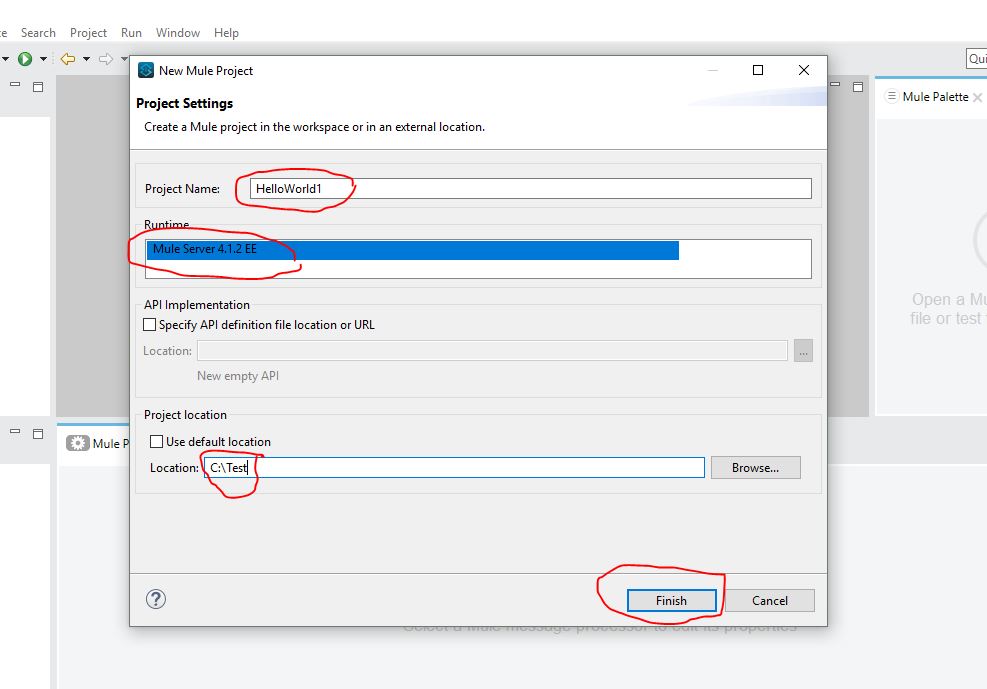Image resolution: width=987 pixels, height=689 pixels.
Task: Minimize the upper-left panel
Action: pyautogui.click(x=15, y=84)
